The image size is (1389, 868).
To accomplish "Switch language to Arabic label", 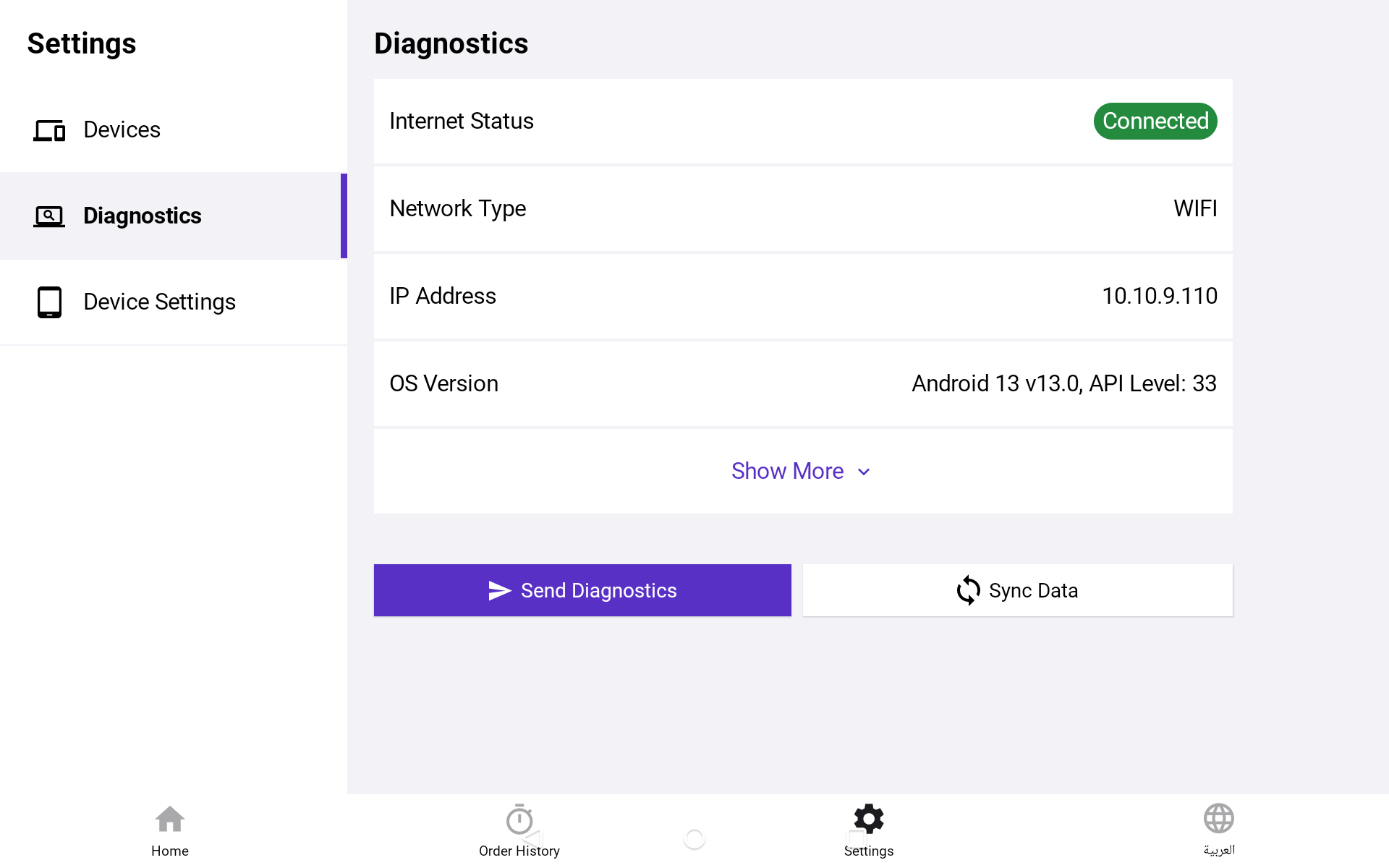I will click(x=1219, y=851).
